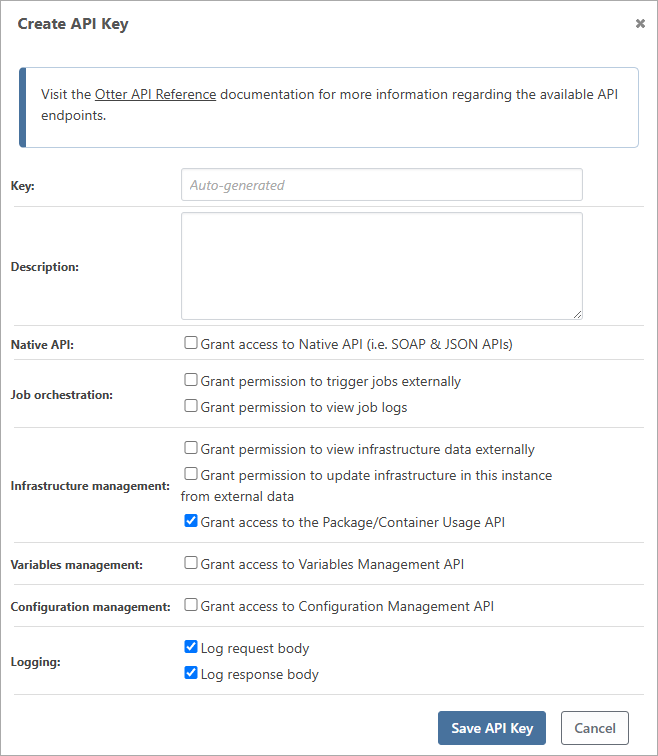Check view infrastructure data externally
658x756 pixels.
(x=191, y=448)
